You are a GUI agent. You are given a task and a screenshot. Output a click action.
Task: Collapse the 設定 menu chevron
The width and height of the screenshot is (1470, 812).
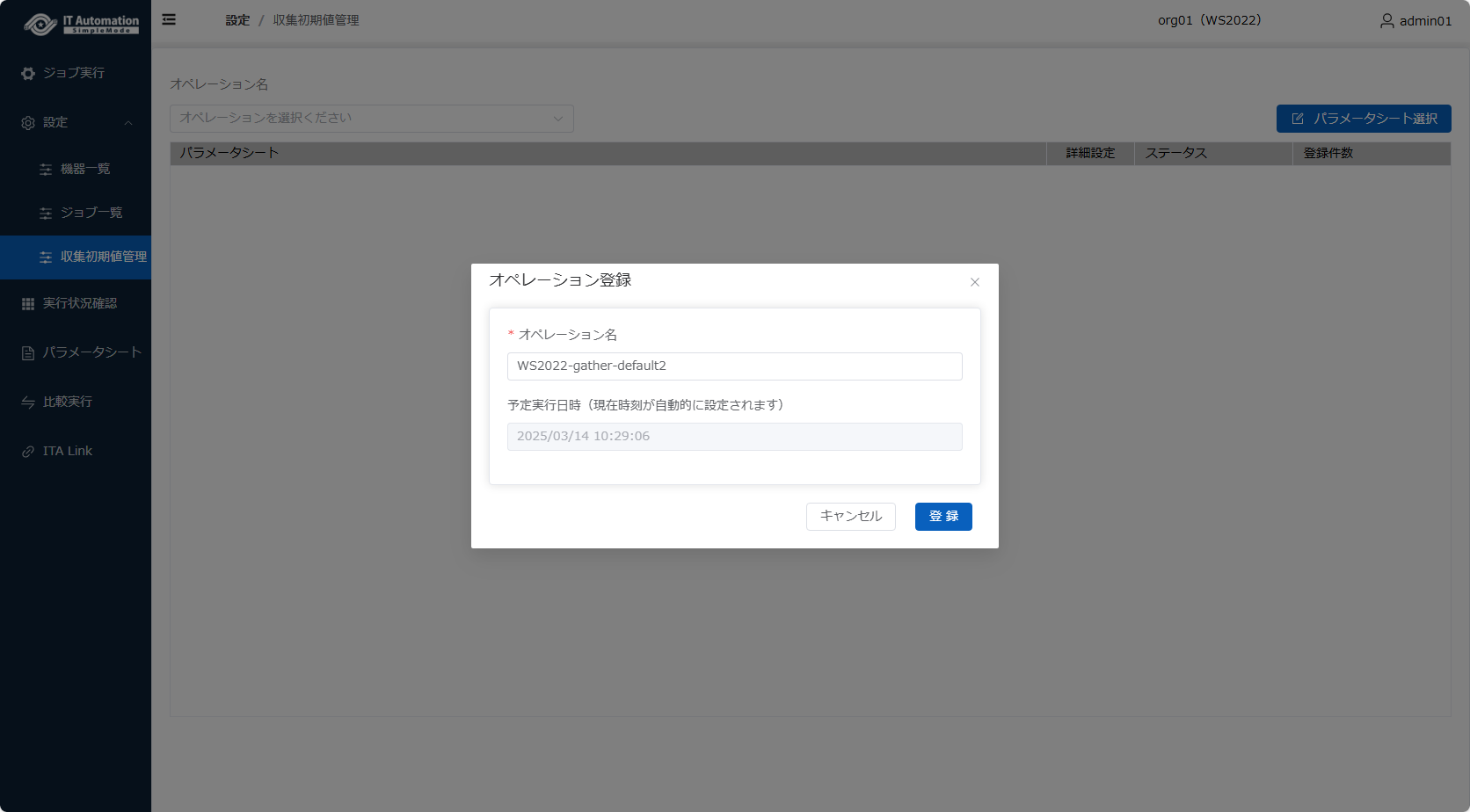tap(128, 123)
